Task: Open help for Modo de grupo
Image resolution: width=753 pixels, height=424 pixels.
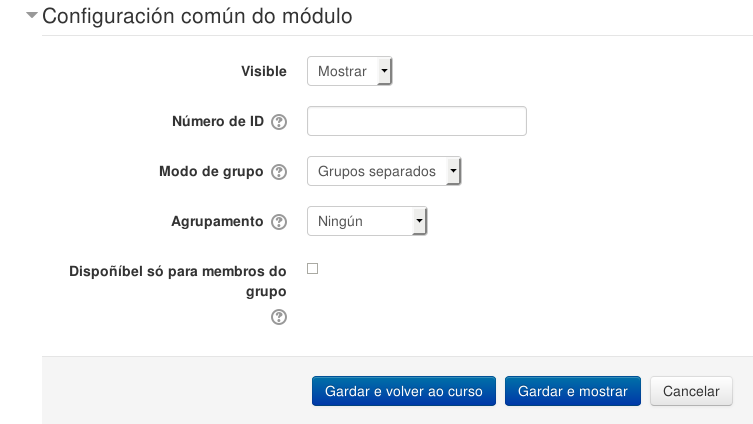Action: 279,172
